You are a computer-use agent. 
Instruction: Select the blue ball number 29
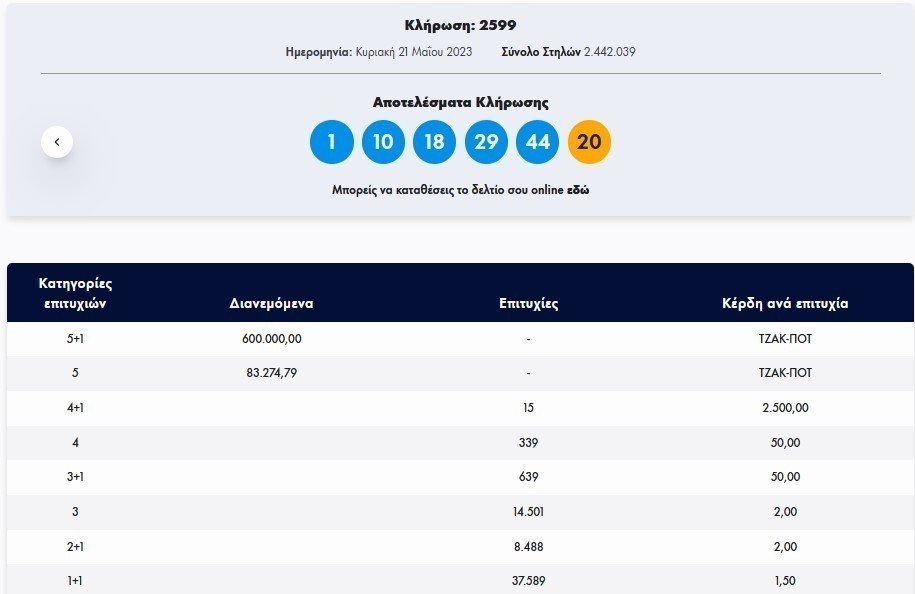[486, 142]
